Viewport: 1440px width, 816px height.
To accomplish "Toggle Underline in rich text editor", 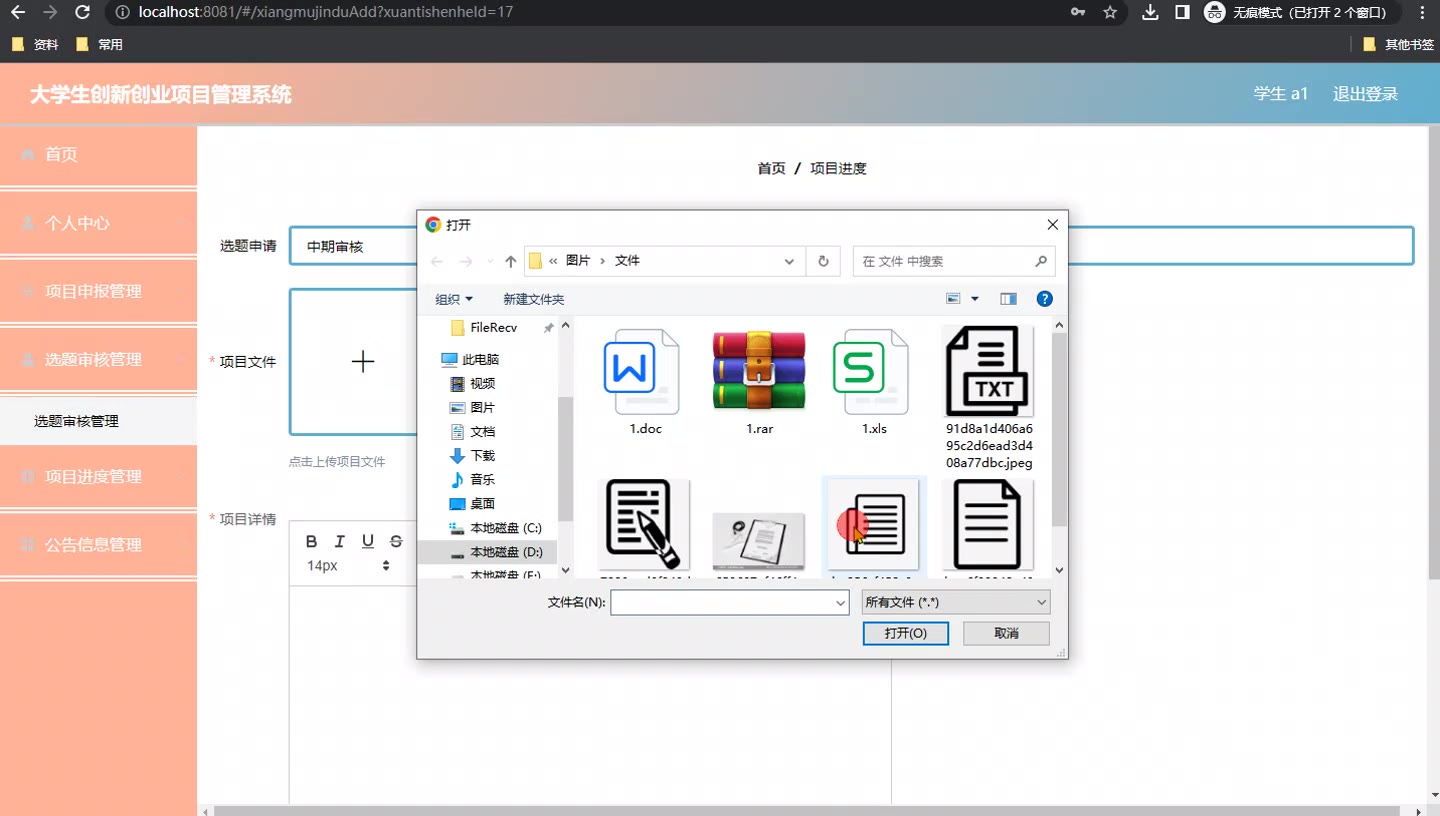I will pos(368,541).
